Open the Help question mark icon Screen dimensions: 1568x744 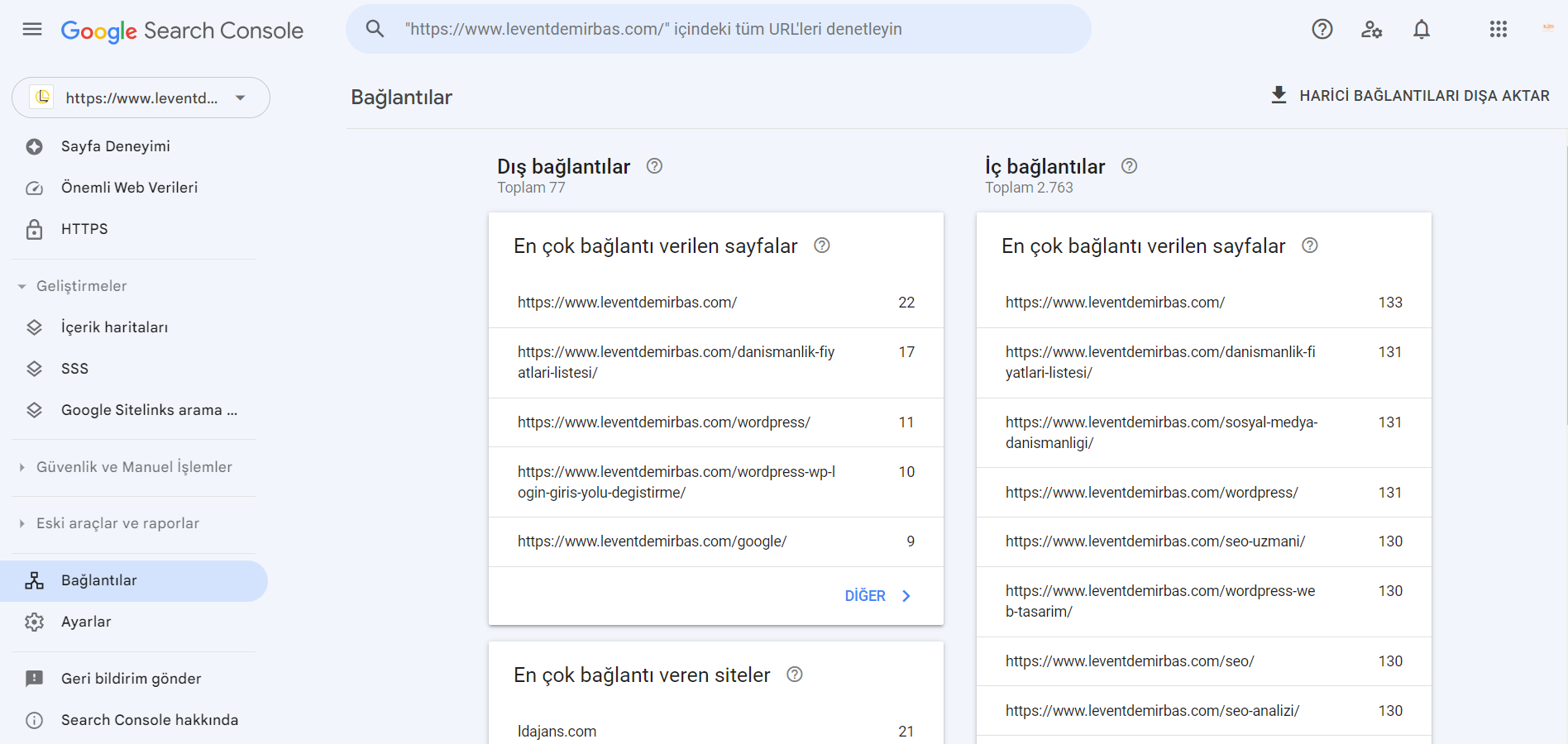click(x=1322, y=30)
